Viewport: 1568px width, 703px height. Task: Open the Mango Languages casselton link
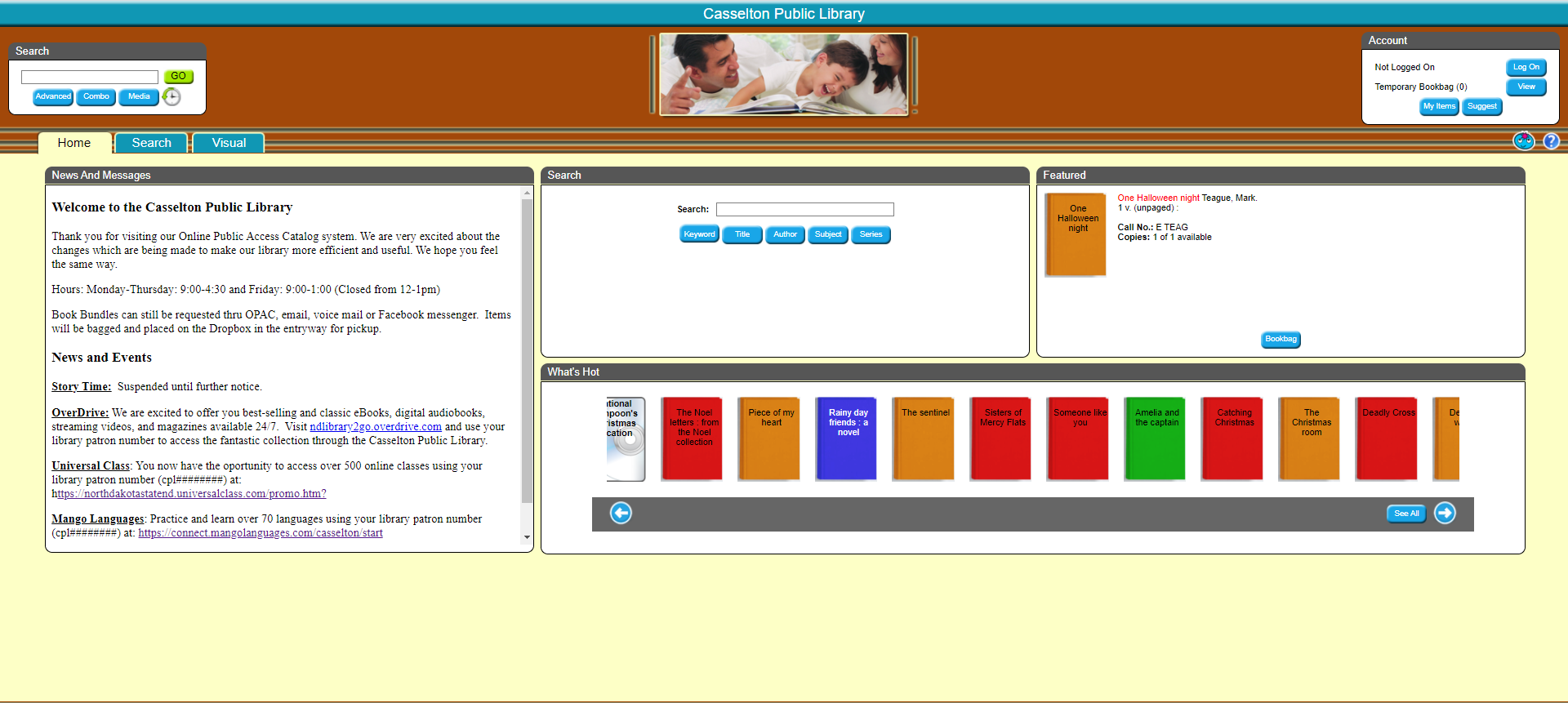260,533
